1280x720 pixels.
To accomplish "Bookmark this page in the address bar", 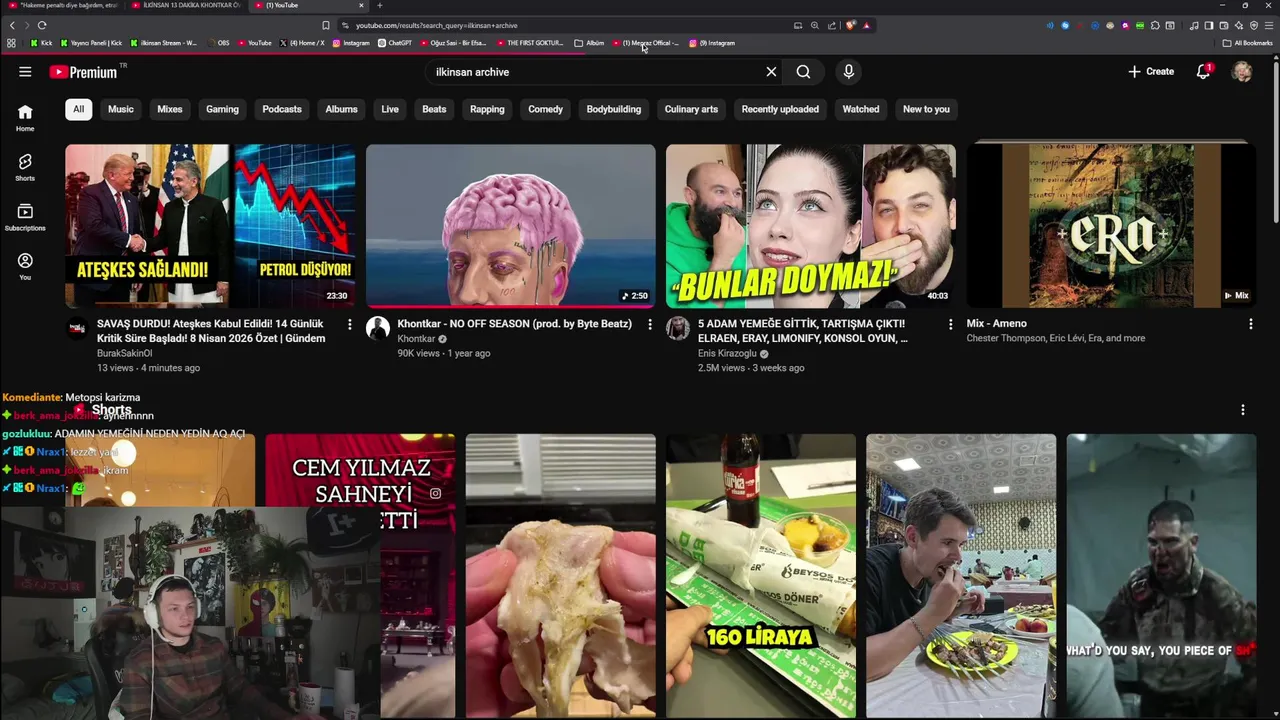I will point(326,25).
